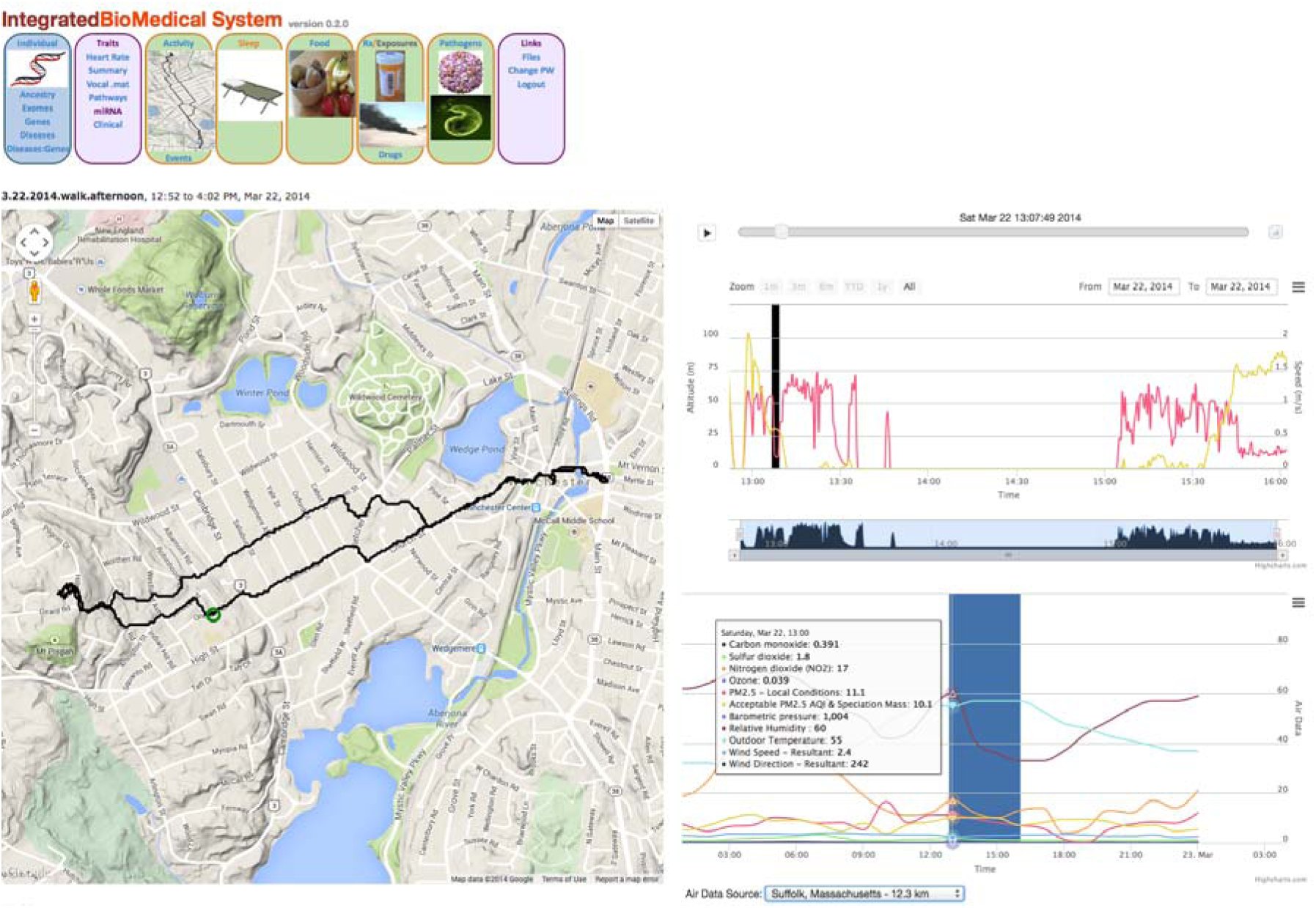The image size is (1316, 908).
Task: Select the YTD zoom range
Action: pos(854,287)
